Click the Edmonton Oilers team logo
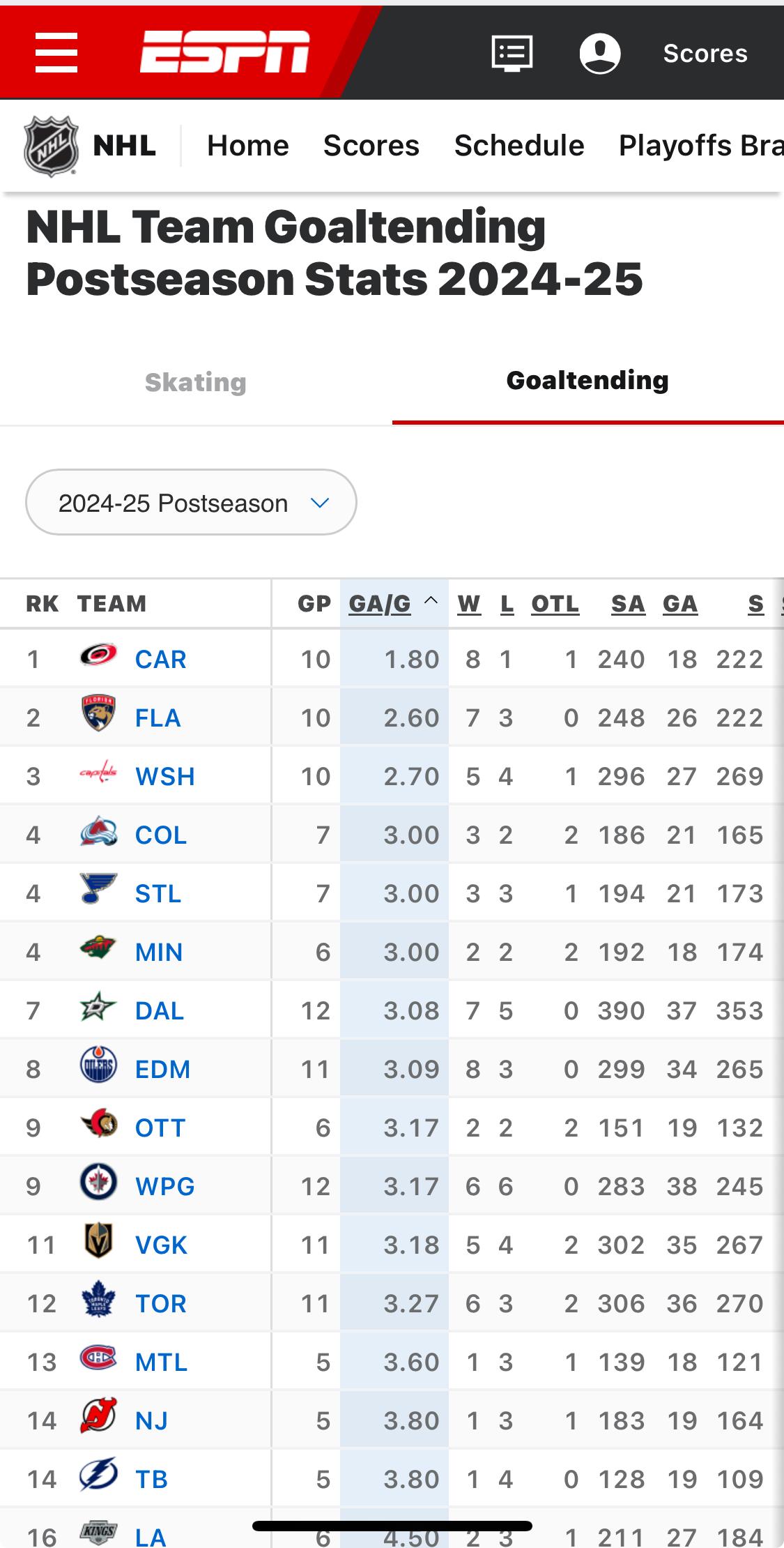 click(x=98, y=1066)
